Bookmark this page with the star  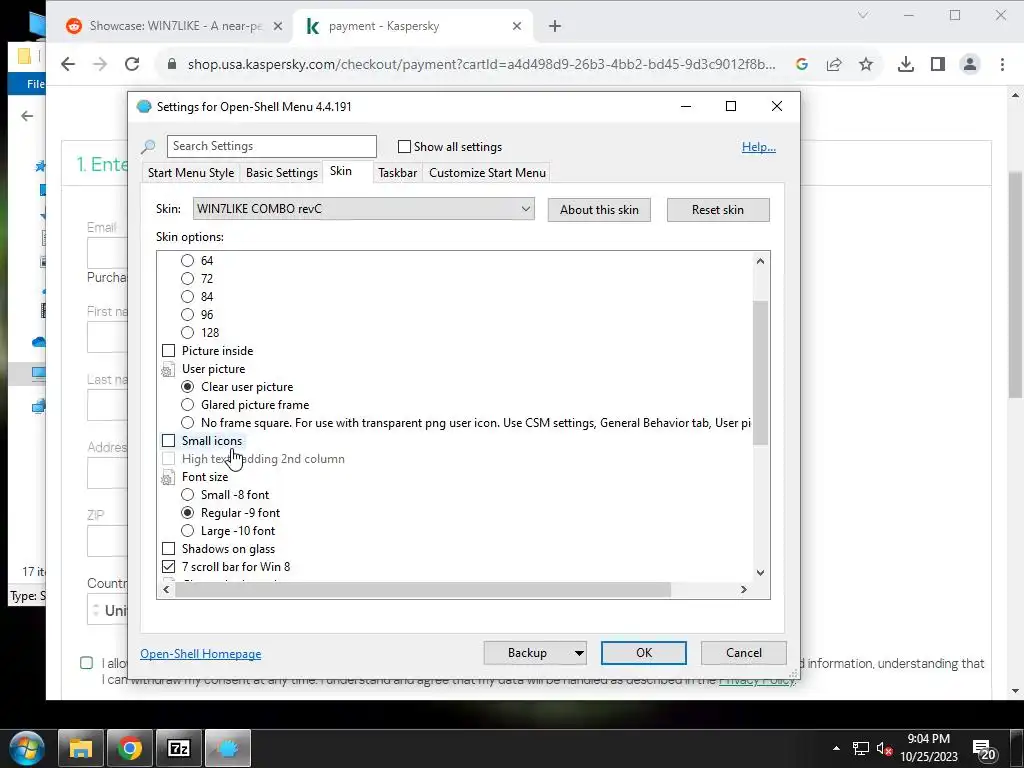click(866, 64)
